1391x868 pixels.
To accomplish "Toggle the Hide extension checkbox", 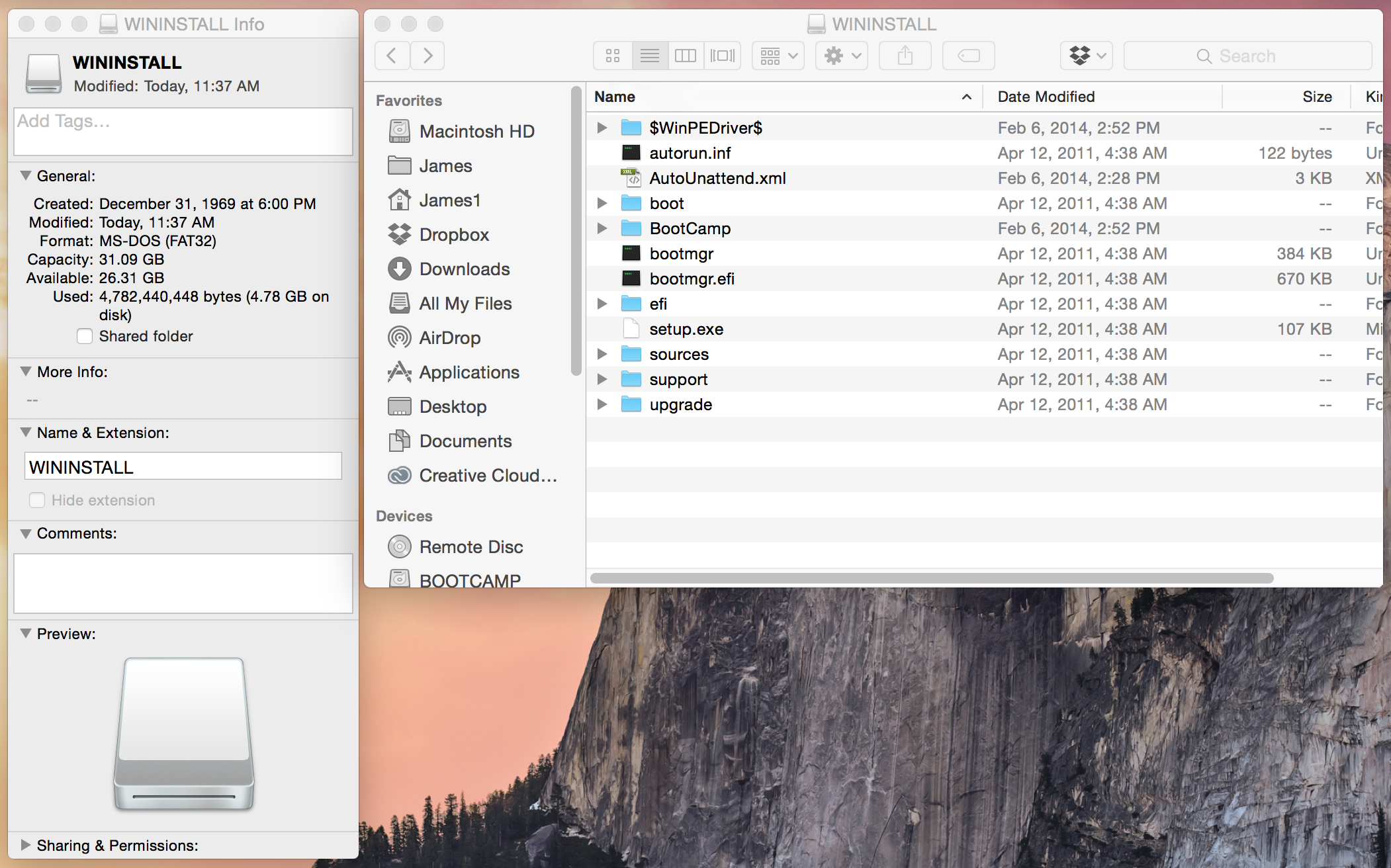I will coord(37,500).
